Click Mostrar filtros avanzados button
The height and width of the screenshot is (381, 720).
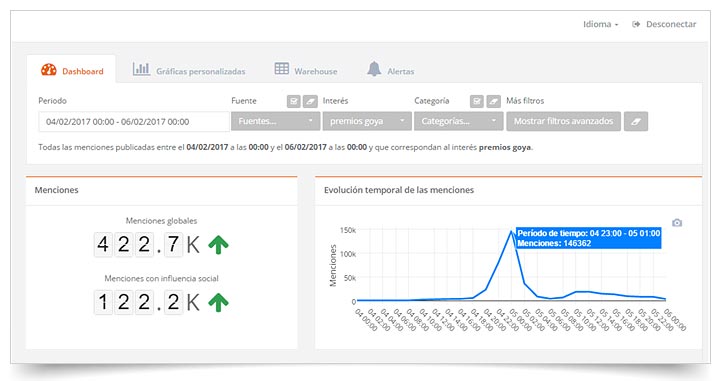(x=563, y=121)
